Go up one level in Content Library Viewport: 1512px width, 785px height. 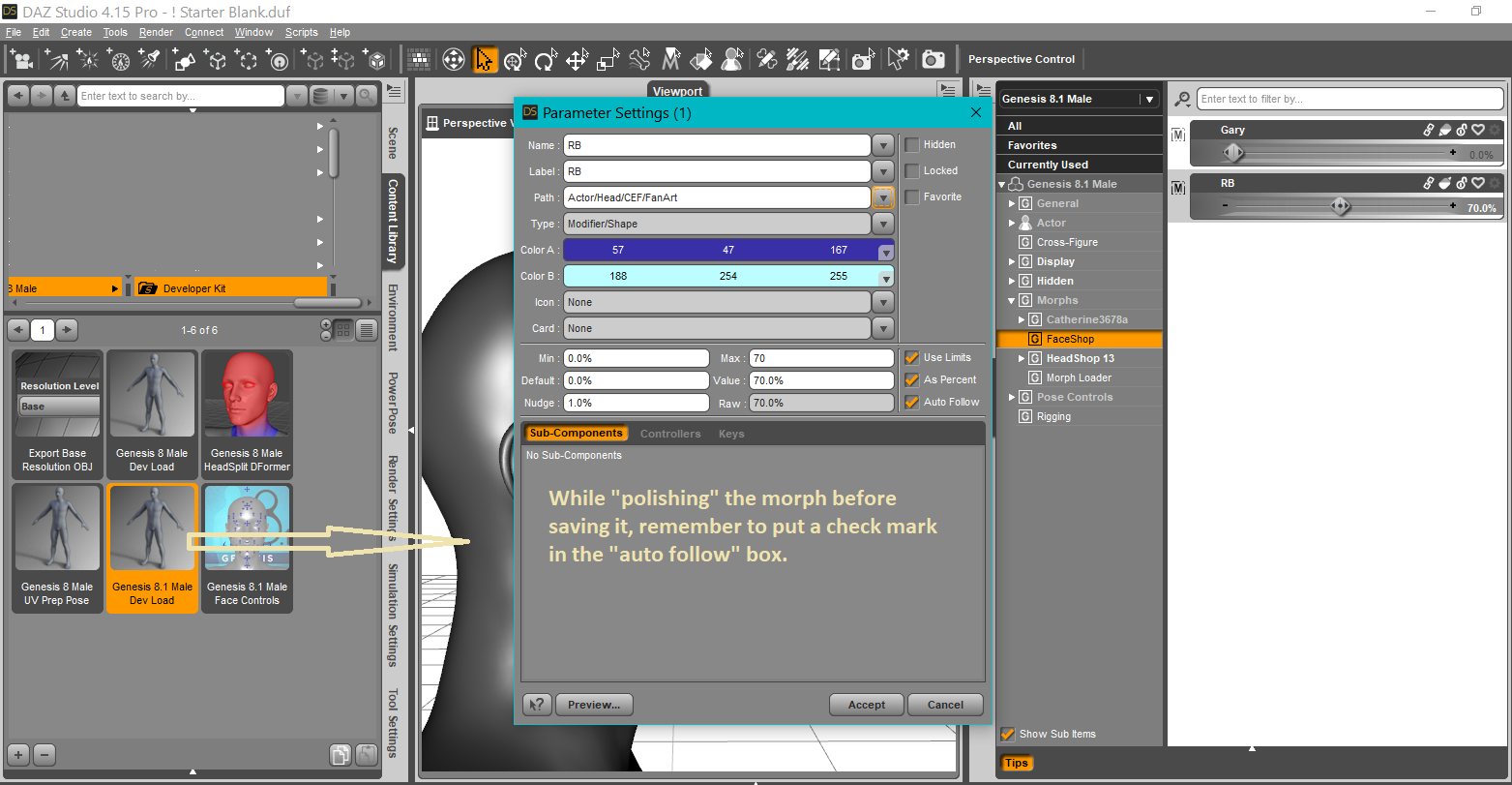64,96
